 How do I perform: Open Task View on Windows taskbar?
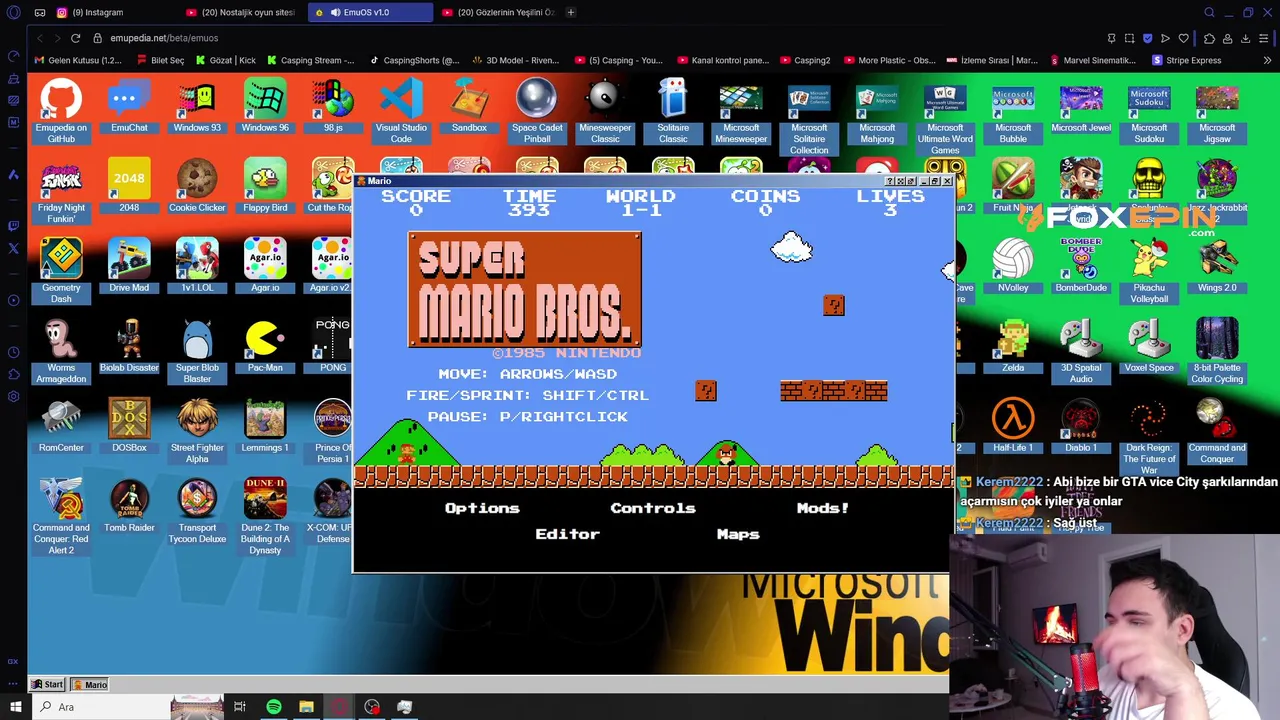pyautogui.click(x=240, y=707)
